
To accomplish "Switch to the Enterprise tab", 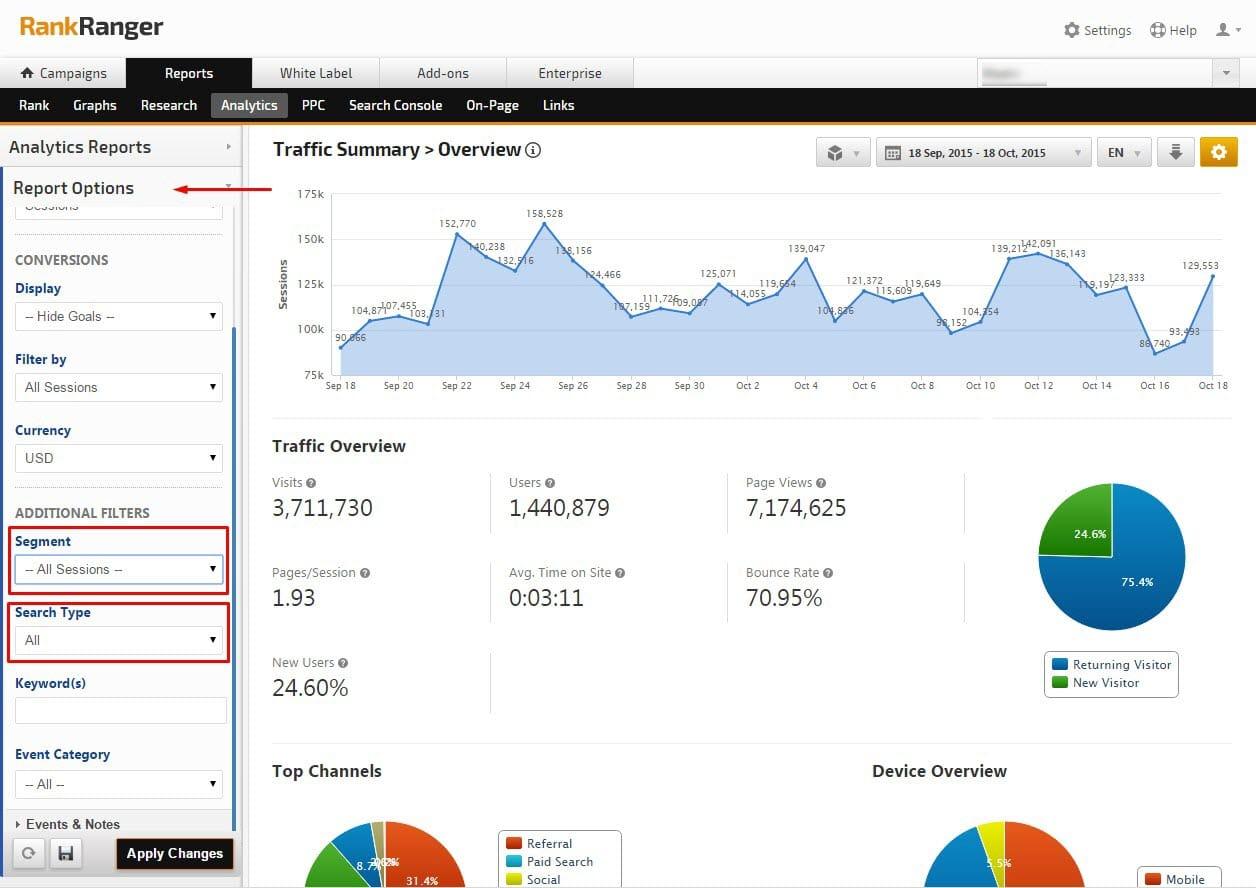I will point(570,73).
